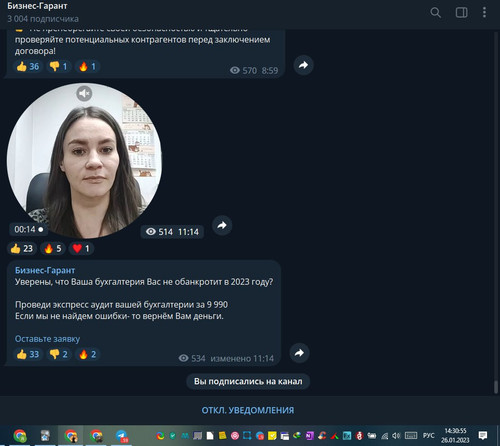500x446 pixels.
Task: Click the Вы подписались на канал notice
Action: (248, 381)
